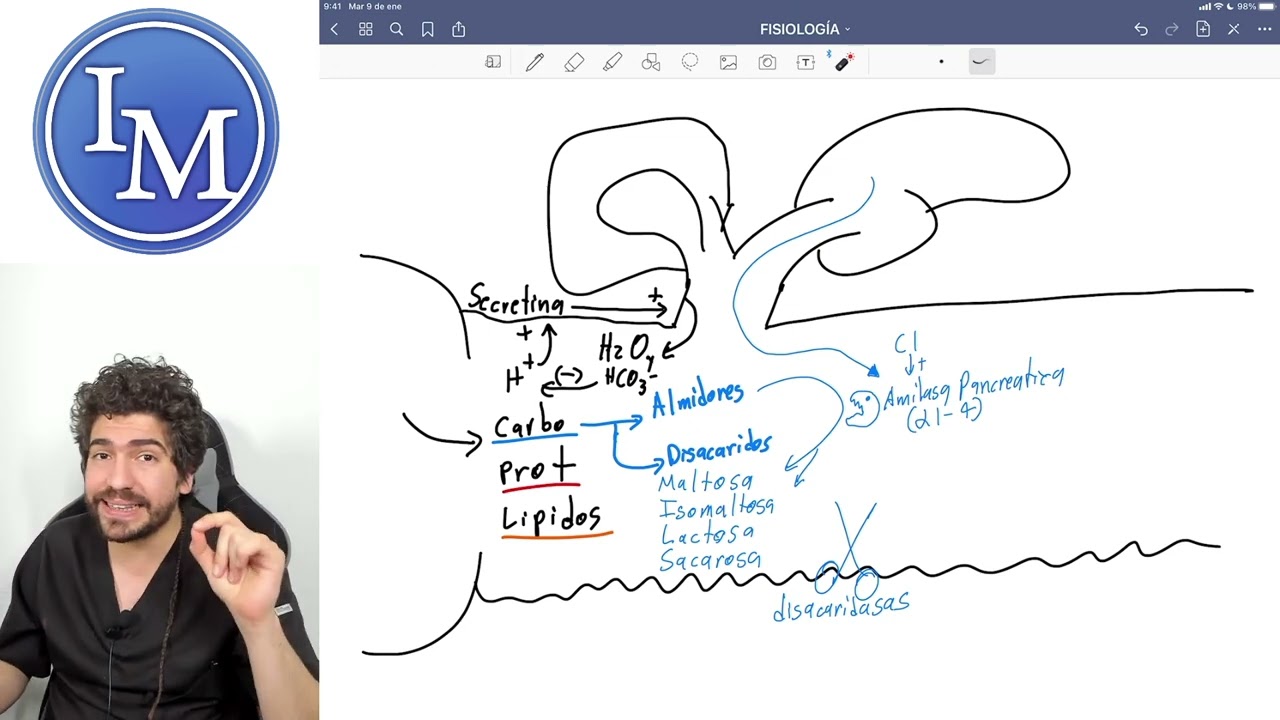Screen dimensions: 1280x720
Task: Select the Eraser tool
Action: [574, 62]
